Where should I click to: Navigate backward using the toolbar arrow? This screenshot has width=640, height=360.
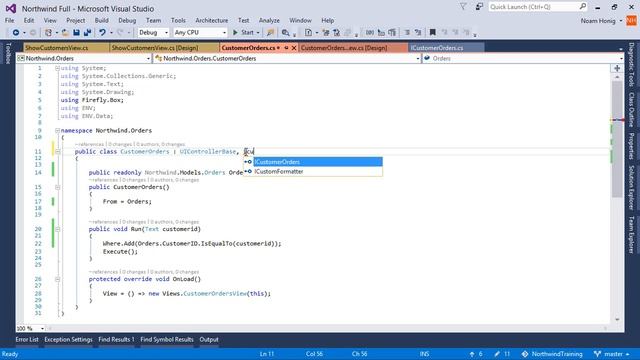pos(16,32)
